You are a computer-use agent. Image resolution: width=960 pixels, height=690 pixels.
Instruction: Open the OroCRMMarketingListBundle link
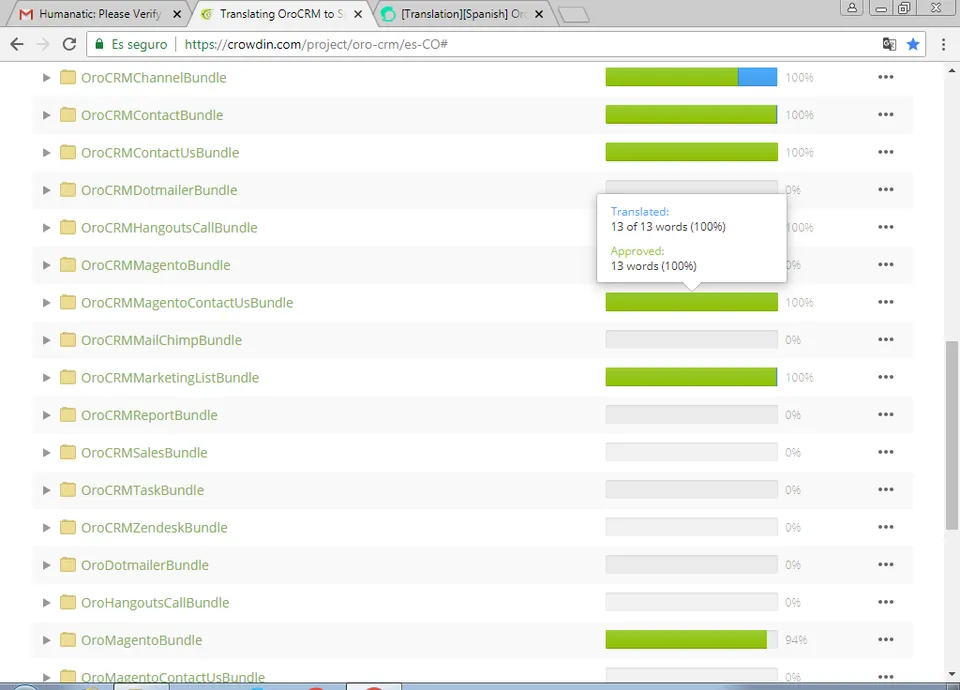170,378
